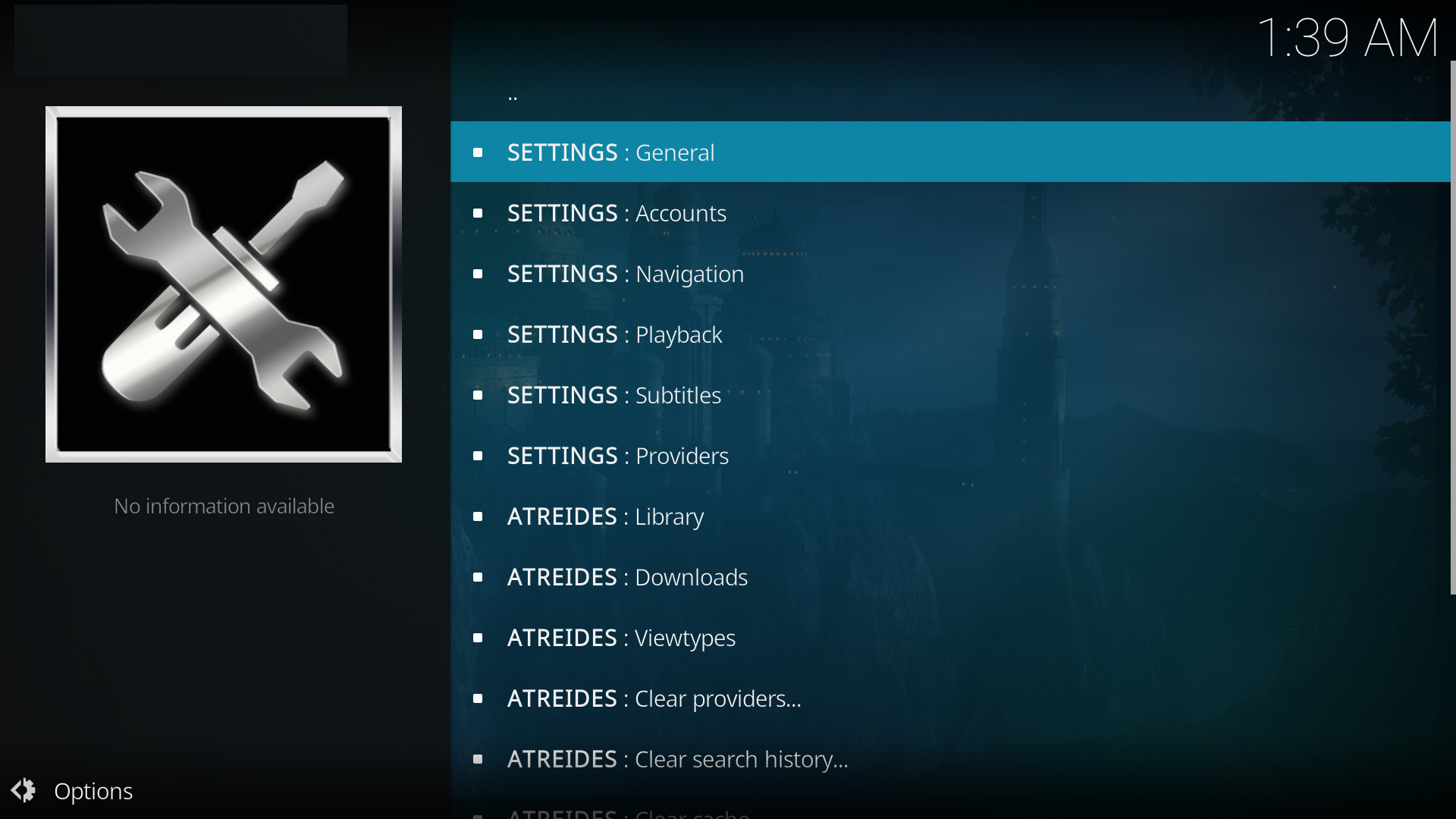
Task: Open SETTINGS : Providers label
Action: pos(618,456)
